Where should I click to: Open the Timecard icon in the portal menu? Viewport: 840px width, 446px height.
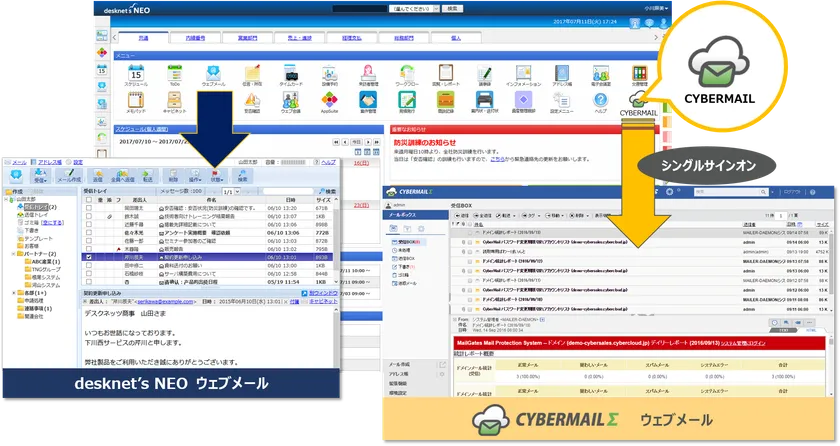[x=291, y=73]
